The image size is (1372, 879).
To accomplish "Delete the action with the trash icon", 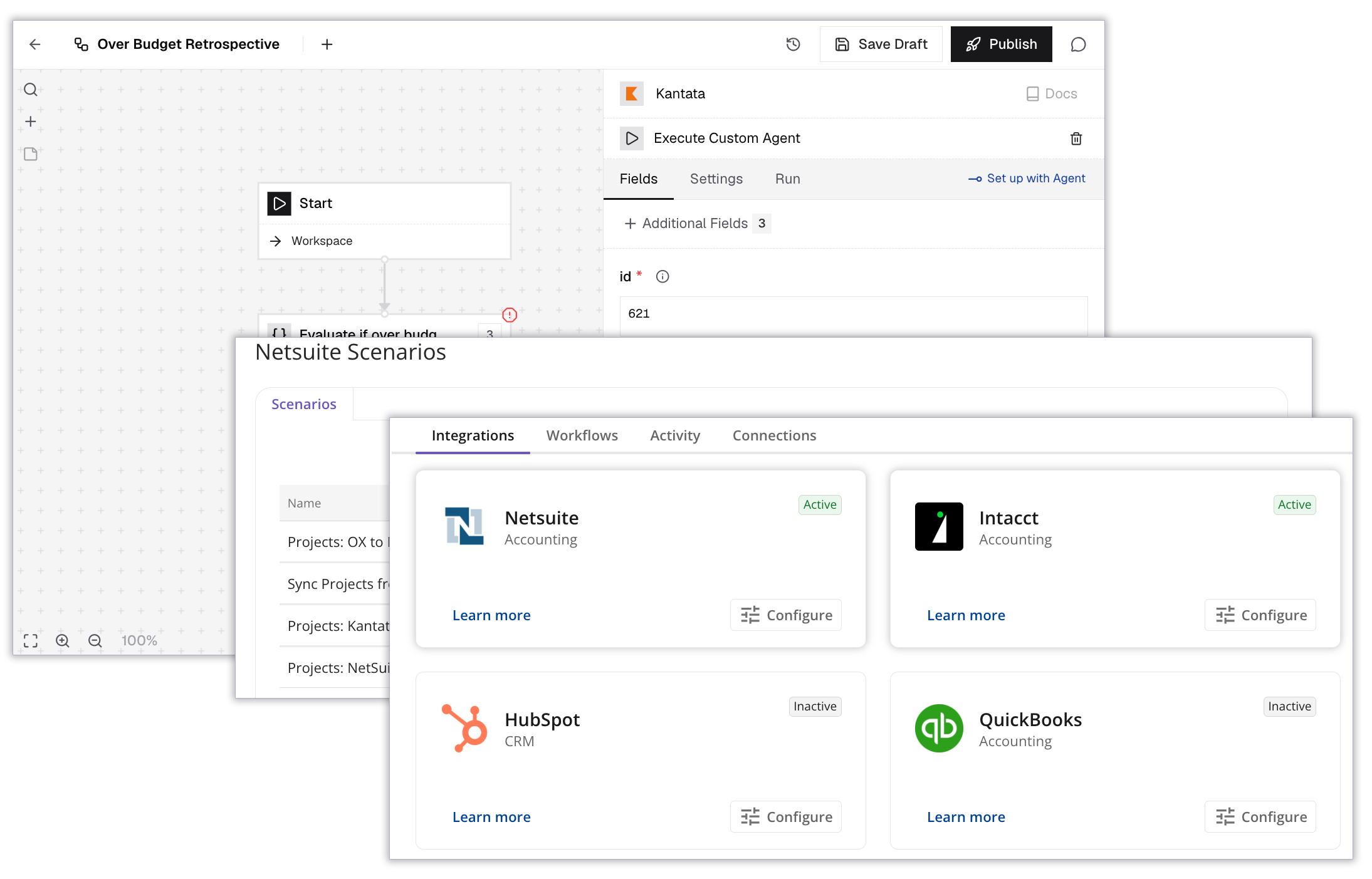I will (1076, 138).
